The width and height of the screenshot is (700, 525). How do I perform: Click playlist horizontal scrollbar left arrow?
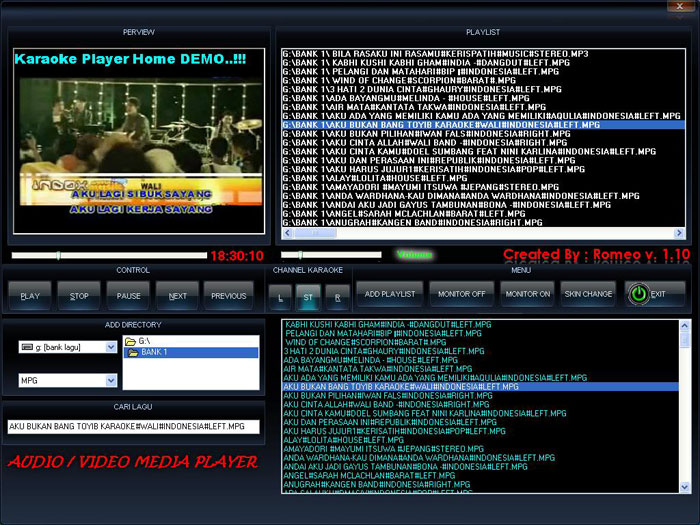288,233
